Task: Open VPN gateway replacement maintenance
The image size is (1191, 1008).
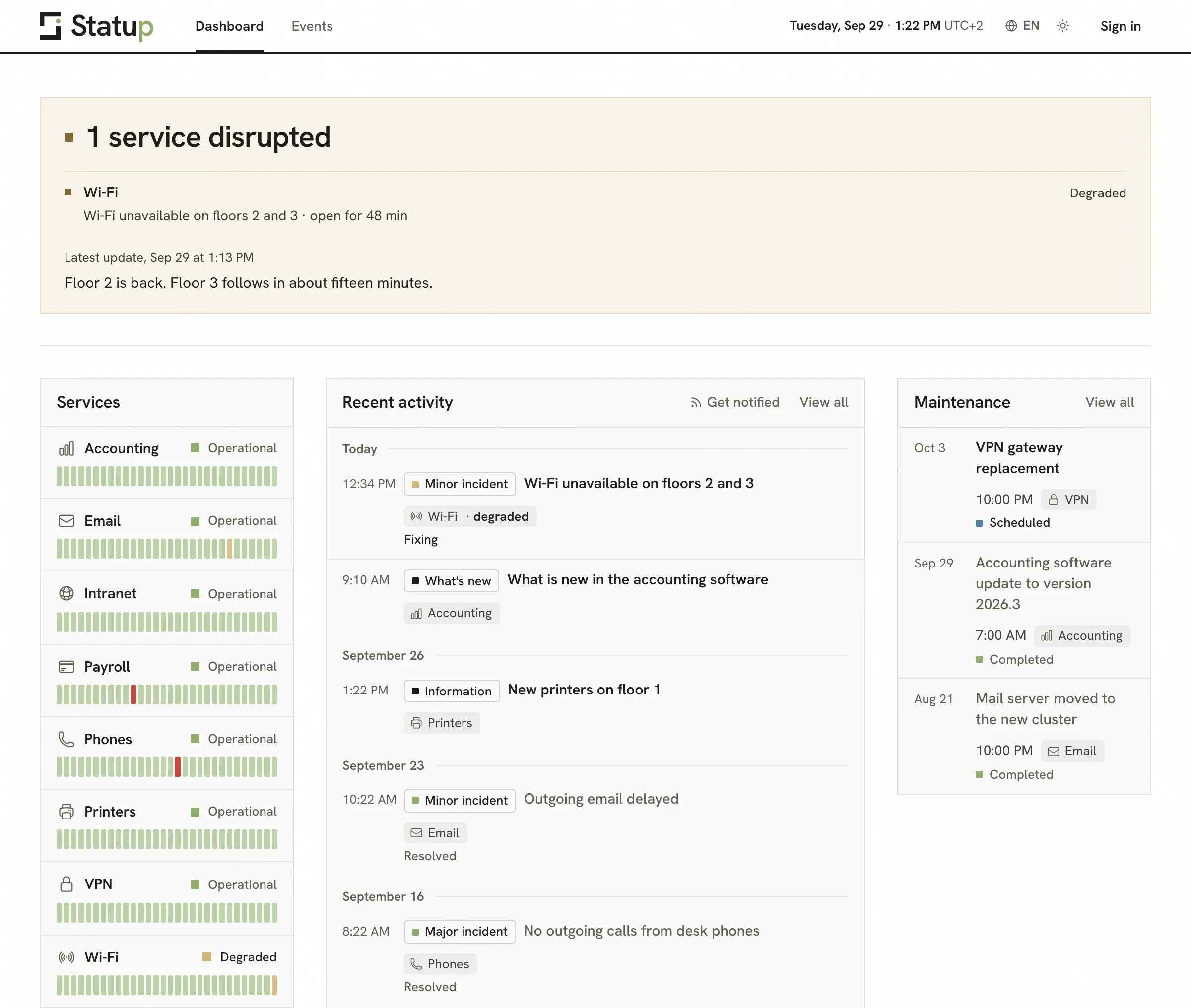Action: [x=1018, y=458]
